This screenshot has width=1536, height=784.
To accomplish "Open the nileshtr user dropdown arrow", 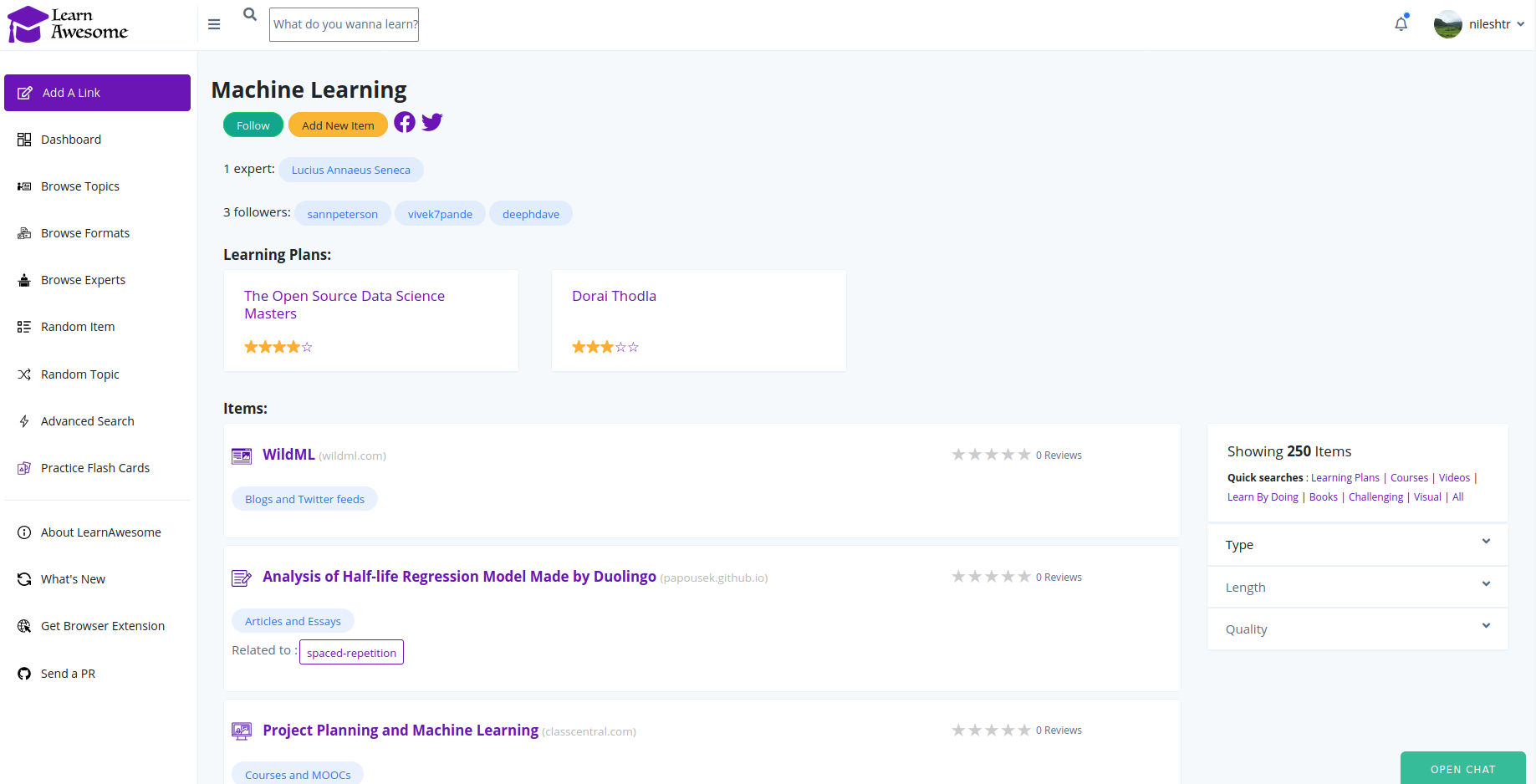I will point(1520,24).
